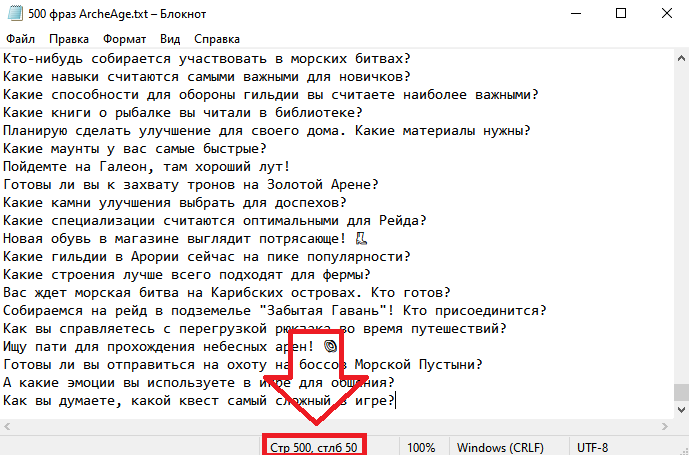Open the Правка menu

coord(68,40)
